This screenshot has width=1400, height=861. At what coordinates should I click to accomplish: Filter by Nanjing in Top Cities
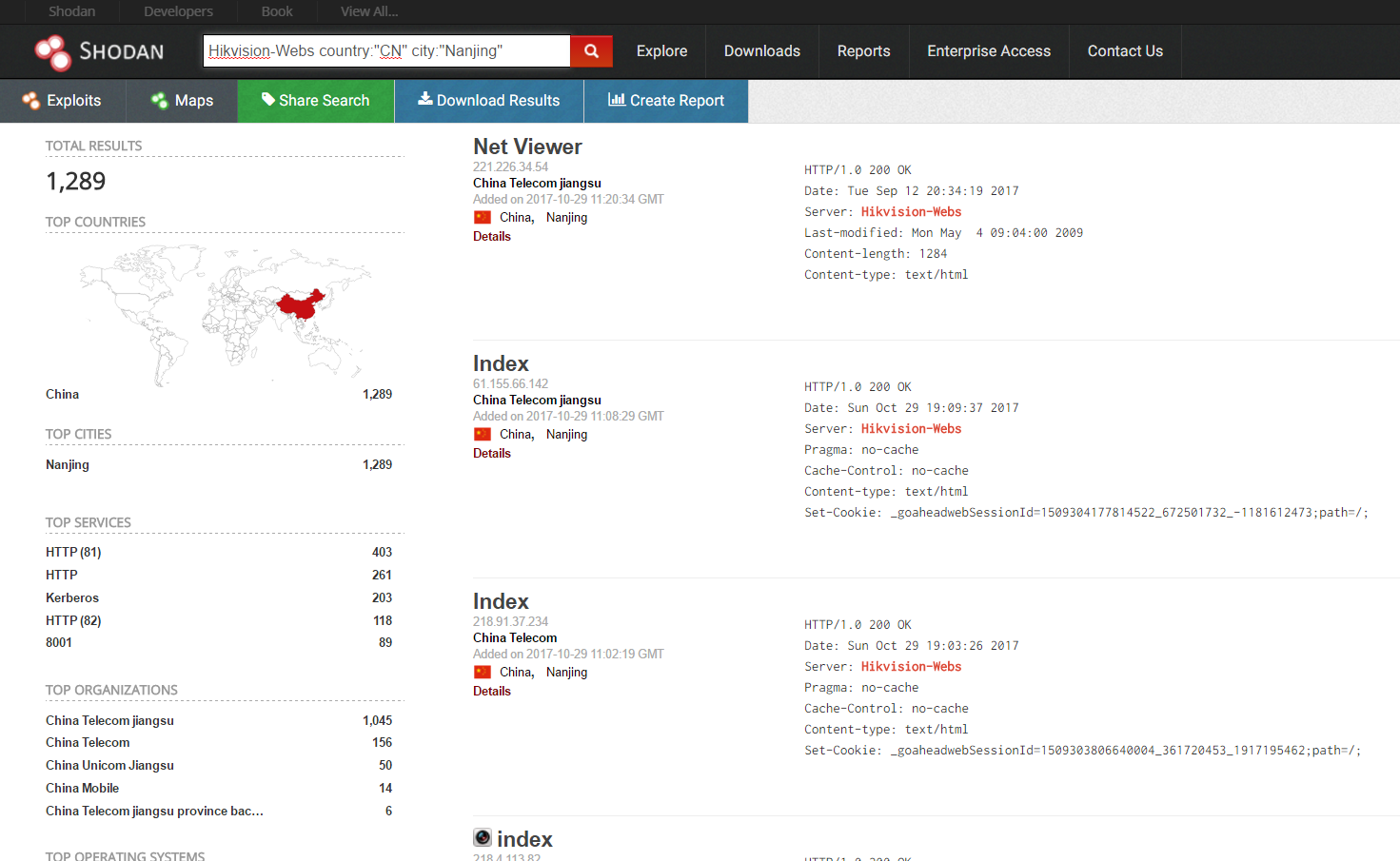click(68, 464)
